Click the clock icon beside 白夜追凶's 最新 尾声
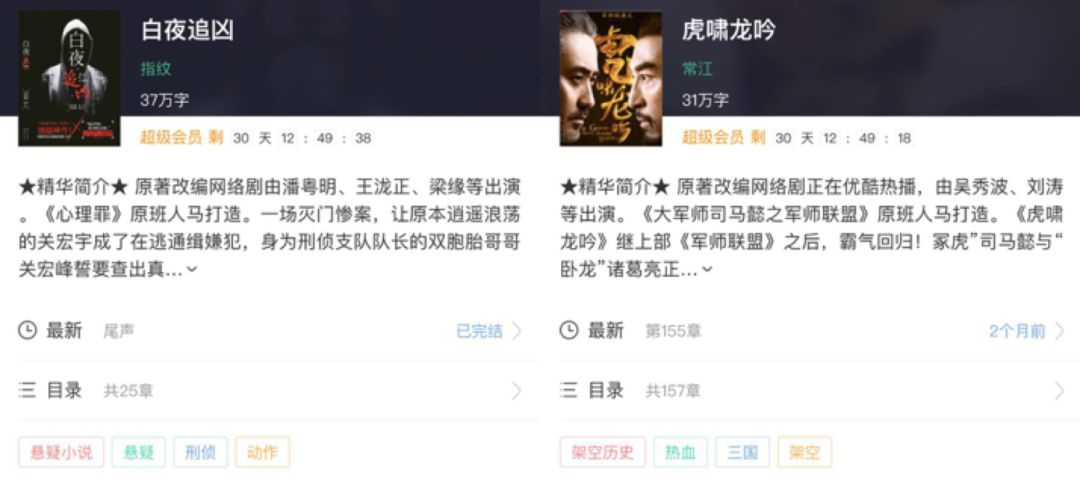The height and width of the screenshot is (481, 1080). pyautogui.click(x=27, y=331)
